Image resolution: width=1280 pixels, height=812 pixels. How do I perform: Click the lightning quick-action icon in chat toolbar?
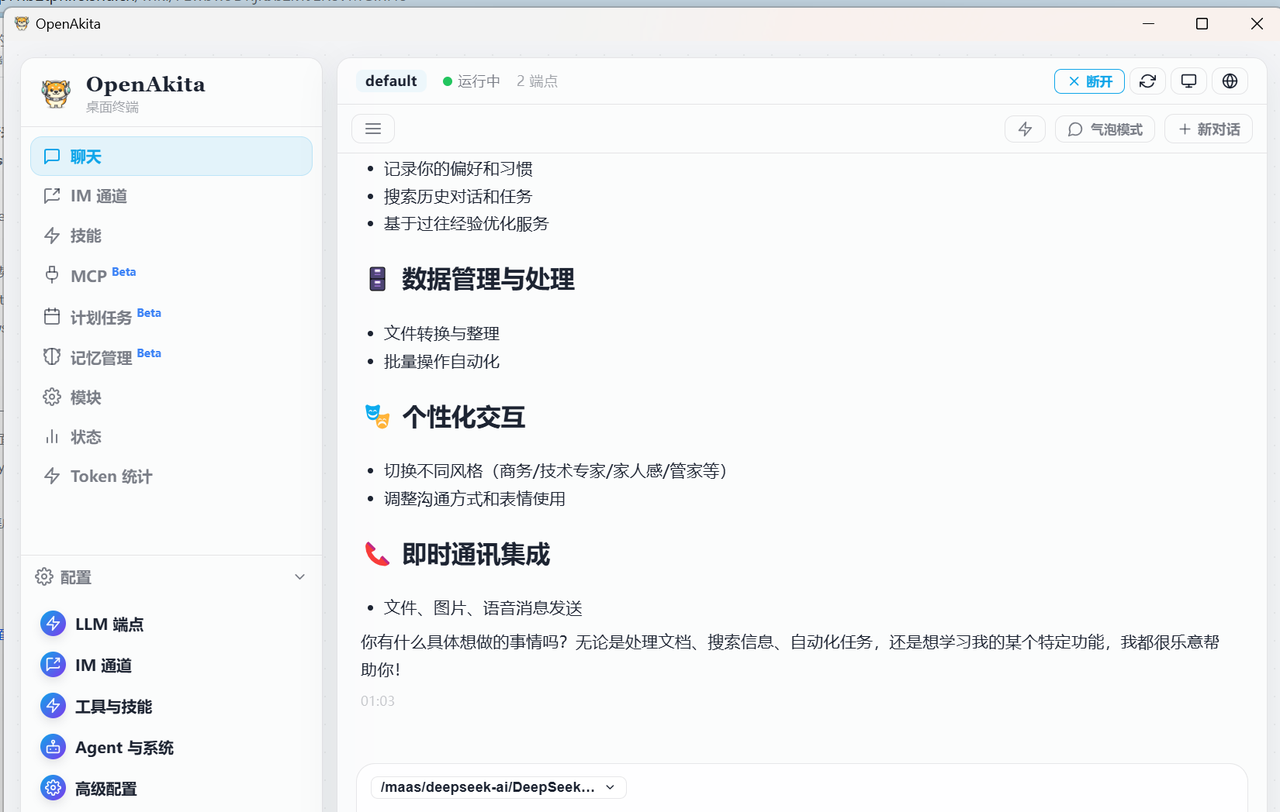[x=1025, y=129]
